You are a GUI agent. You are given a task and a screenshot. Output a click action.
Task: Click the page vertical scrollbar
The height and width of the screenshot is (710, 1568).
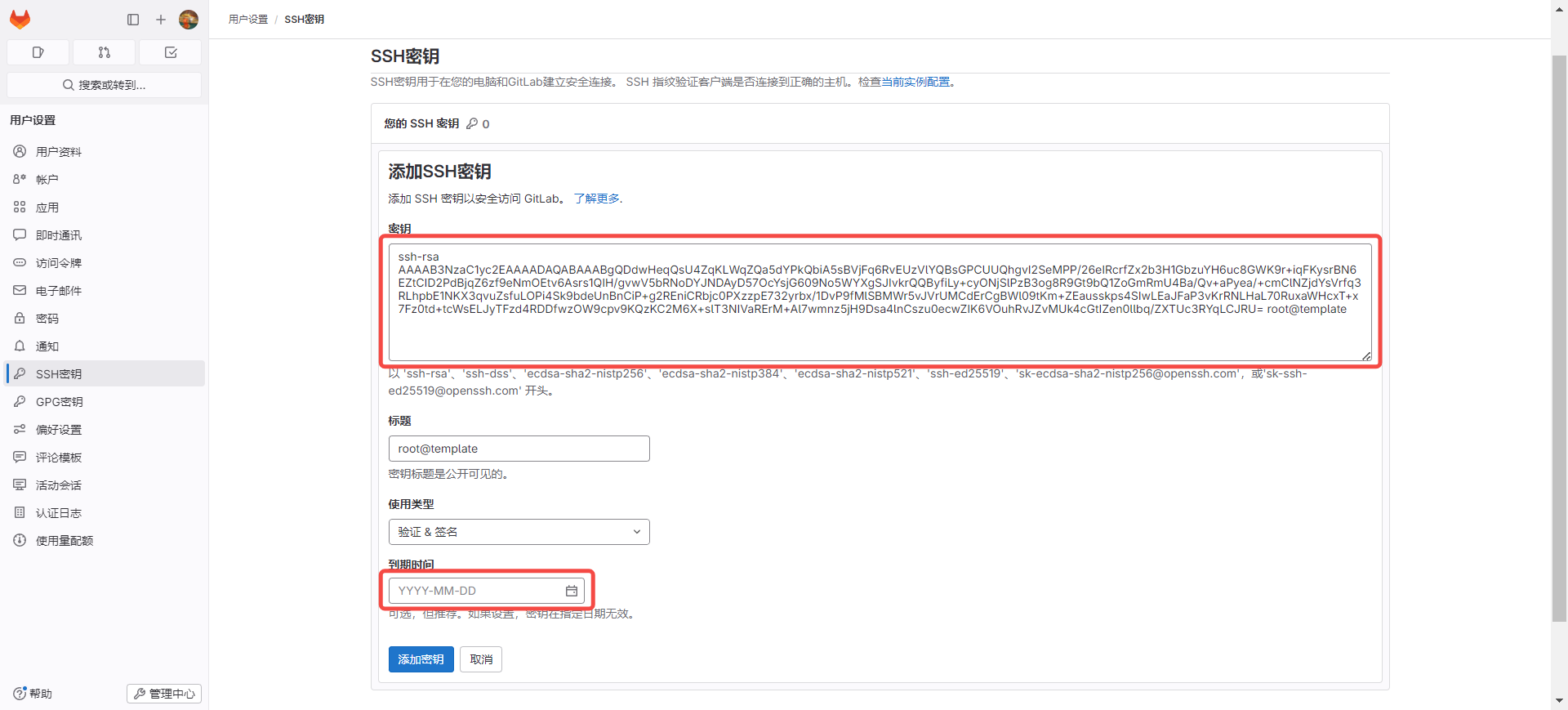click(1559, 327)
